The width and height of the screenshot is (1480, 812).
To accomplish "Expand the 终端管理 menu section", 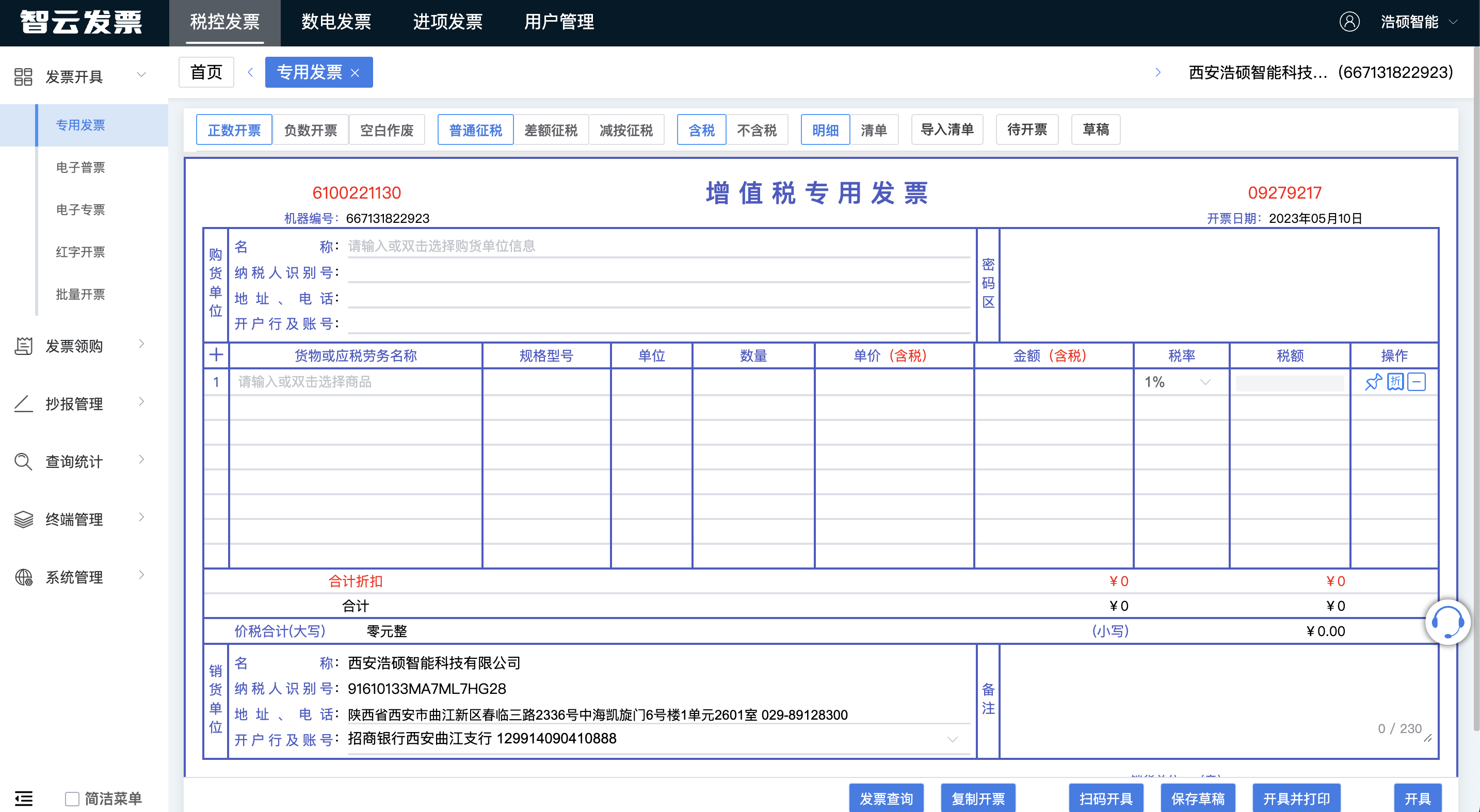I will [x=141, y=517].
